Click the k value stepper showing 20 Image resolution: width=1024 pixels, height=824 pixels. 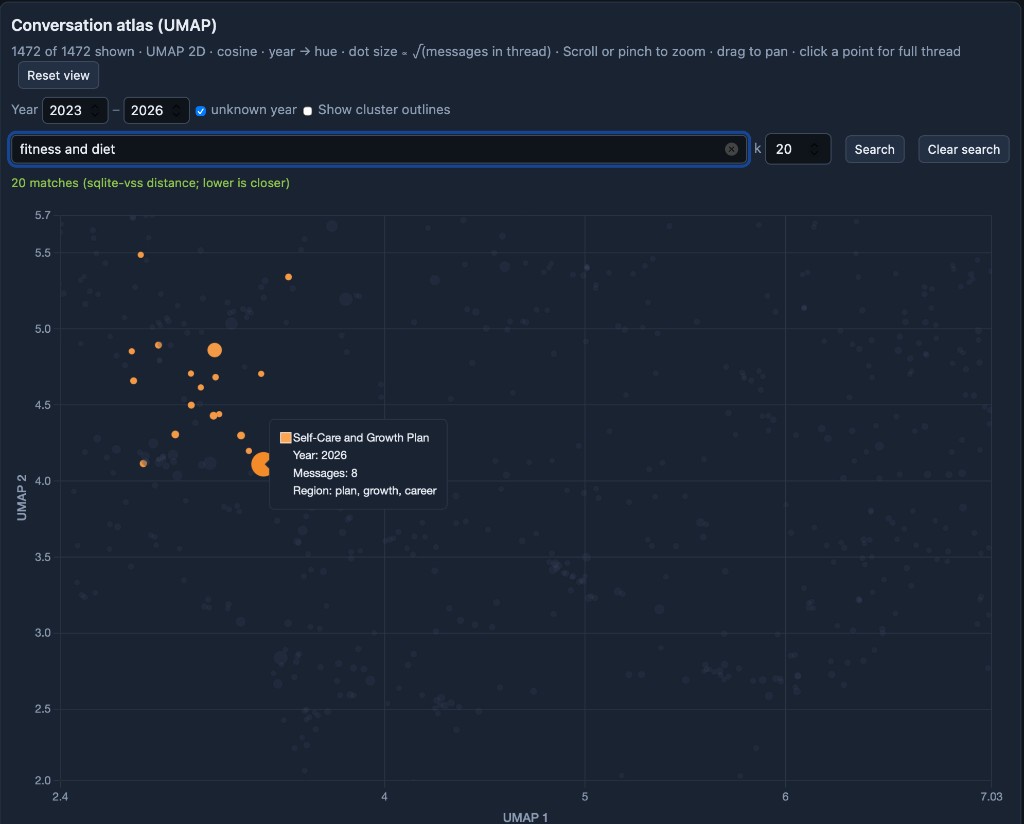tap(815, 149)
